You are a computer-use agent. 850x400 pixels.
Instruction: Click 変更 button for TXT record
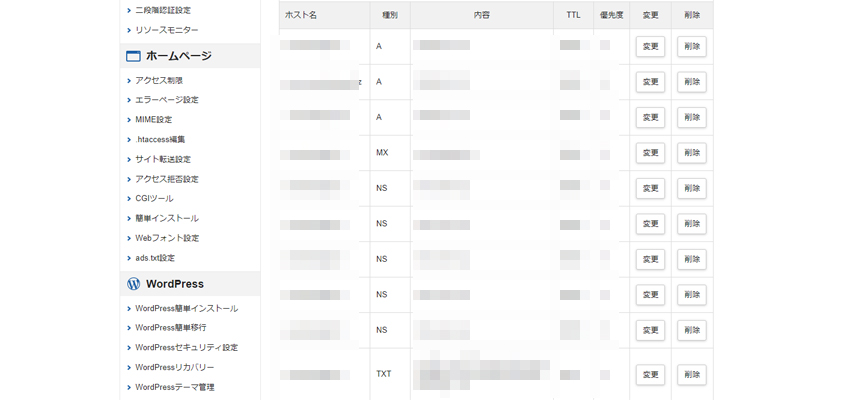pyautogui.click(x=650, y=374)
